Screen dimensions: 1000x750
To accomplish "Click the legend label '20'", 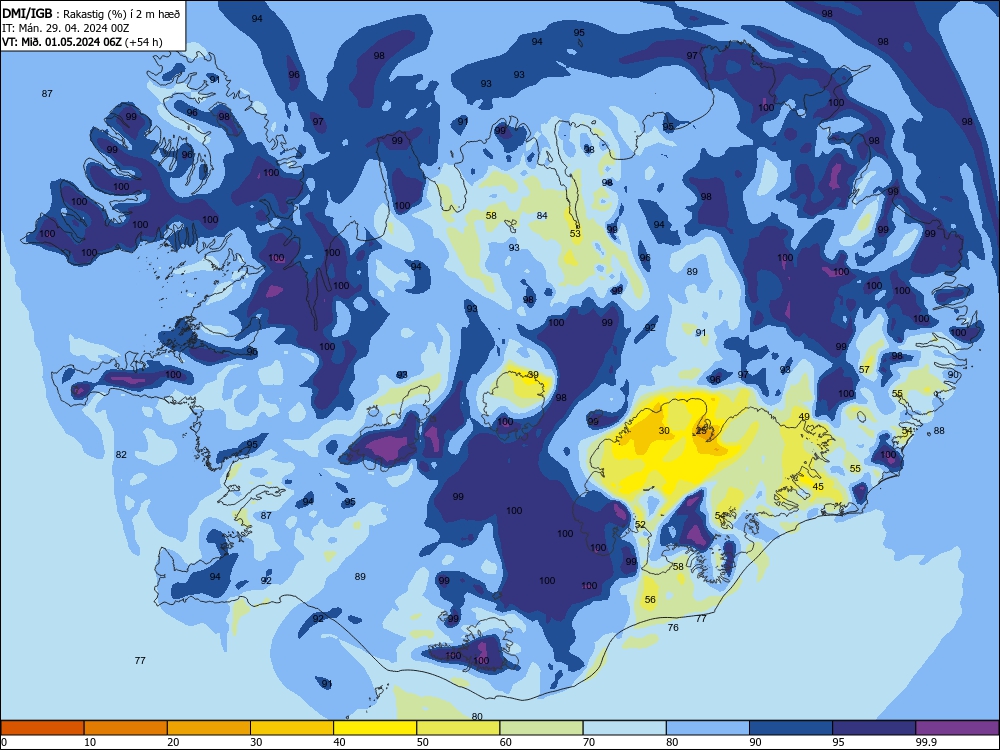I will pos(173,742).
